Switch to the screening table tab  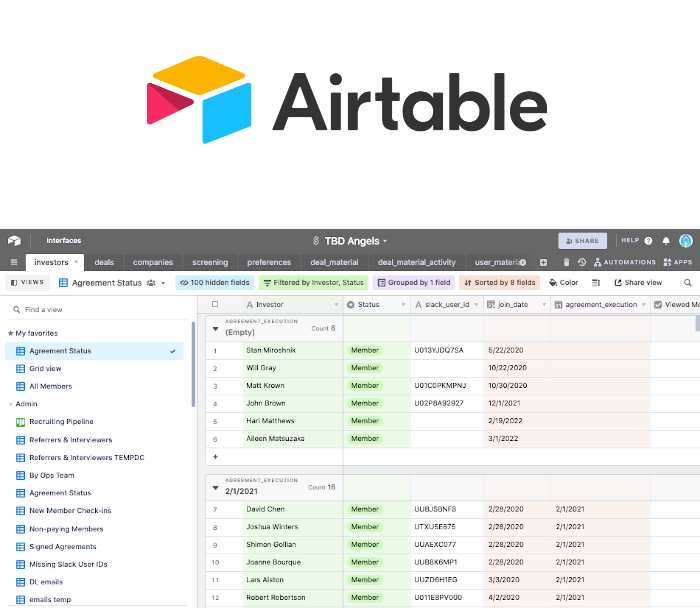[210, 262]
